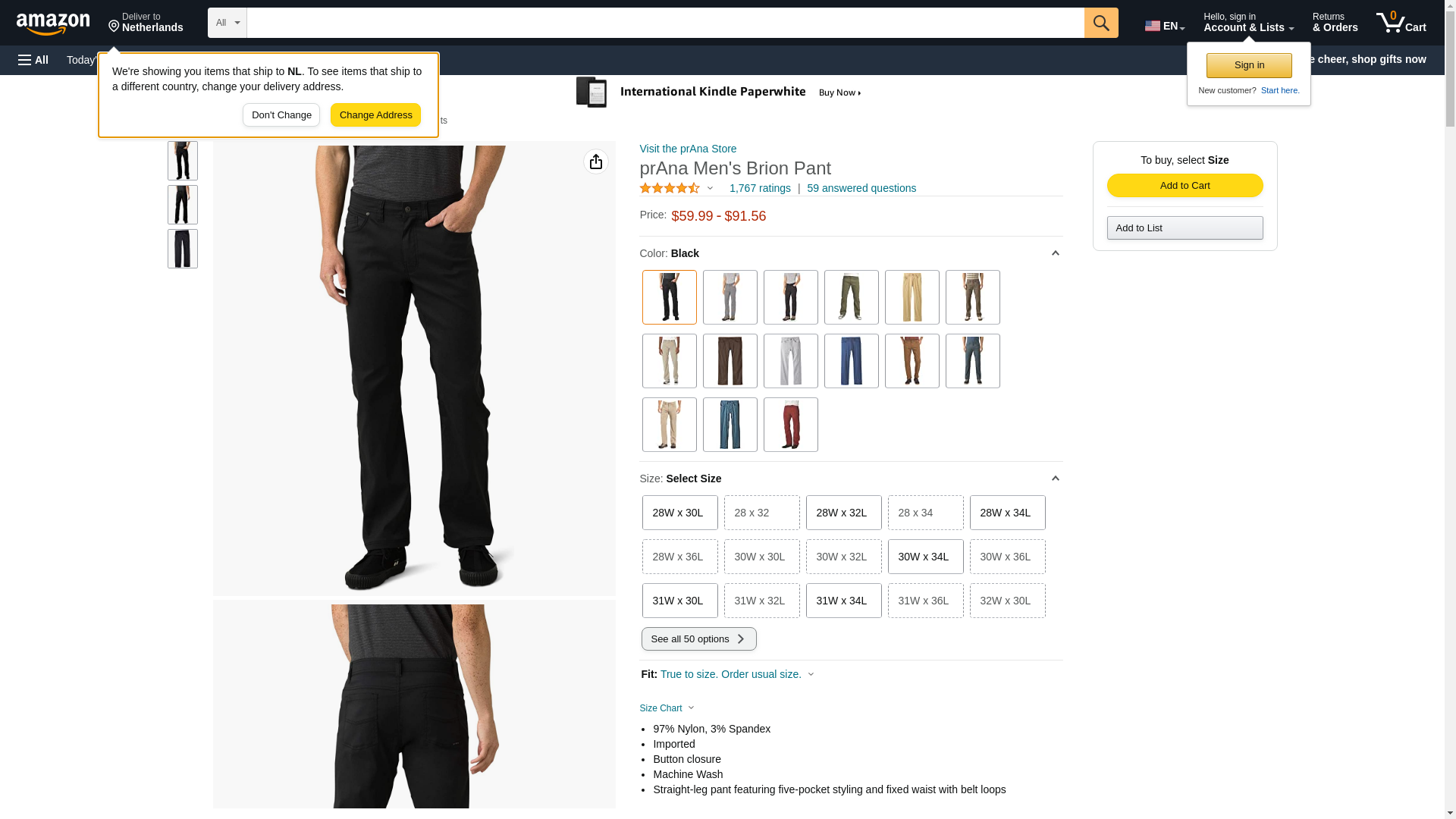Image resolution: width=1456 pixels, height=819 pixels.
Task: Select size 31W x 34L
Action: pyautogui.click(x=844, y=601)
